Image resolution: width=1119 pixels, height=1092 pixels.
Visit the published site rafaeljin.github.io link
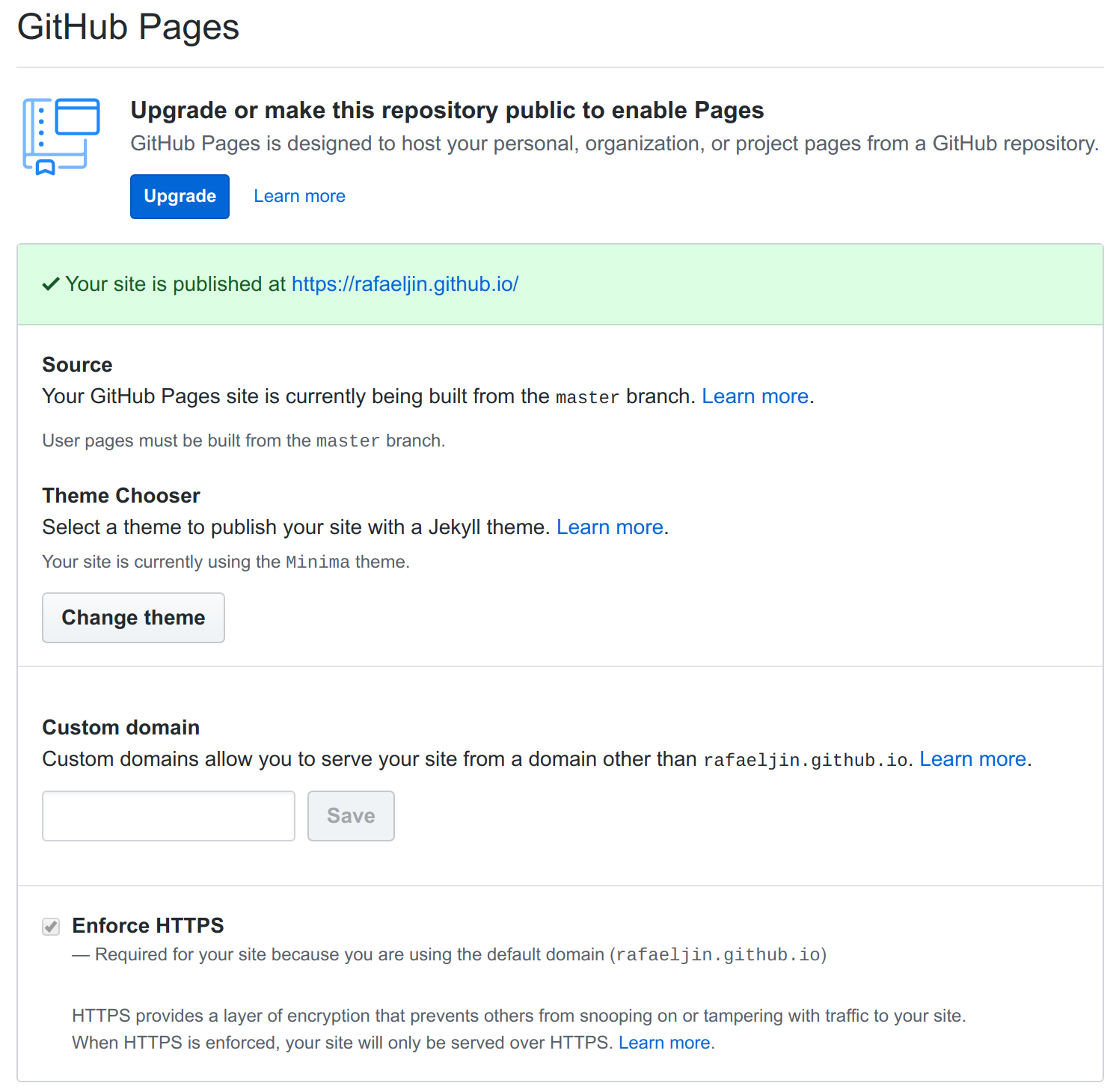[405, 284]
